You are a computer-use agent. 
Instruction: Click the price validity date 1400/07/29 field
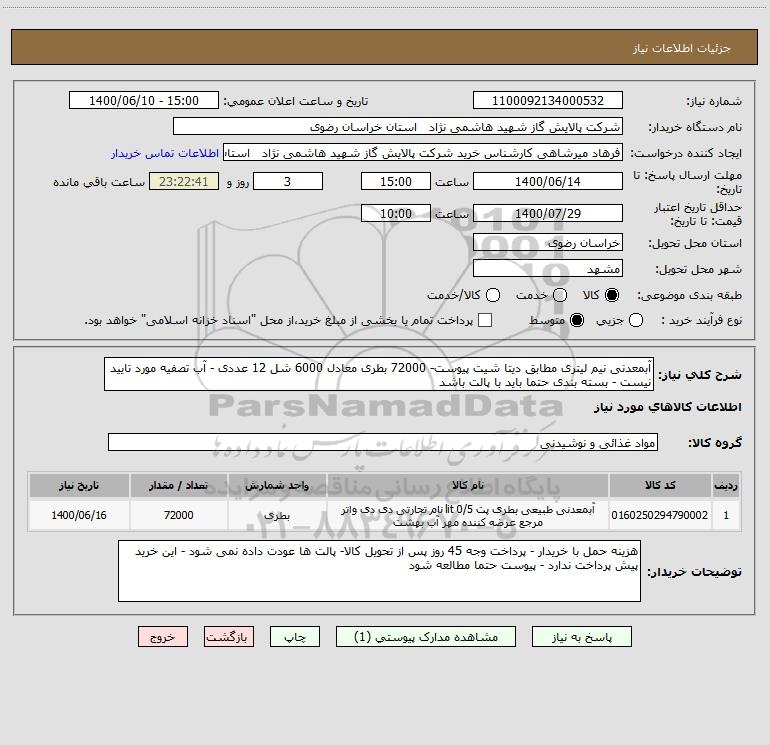[548, 214]
